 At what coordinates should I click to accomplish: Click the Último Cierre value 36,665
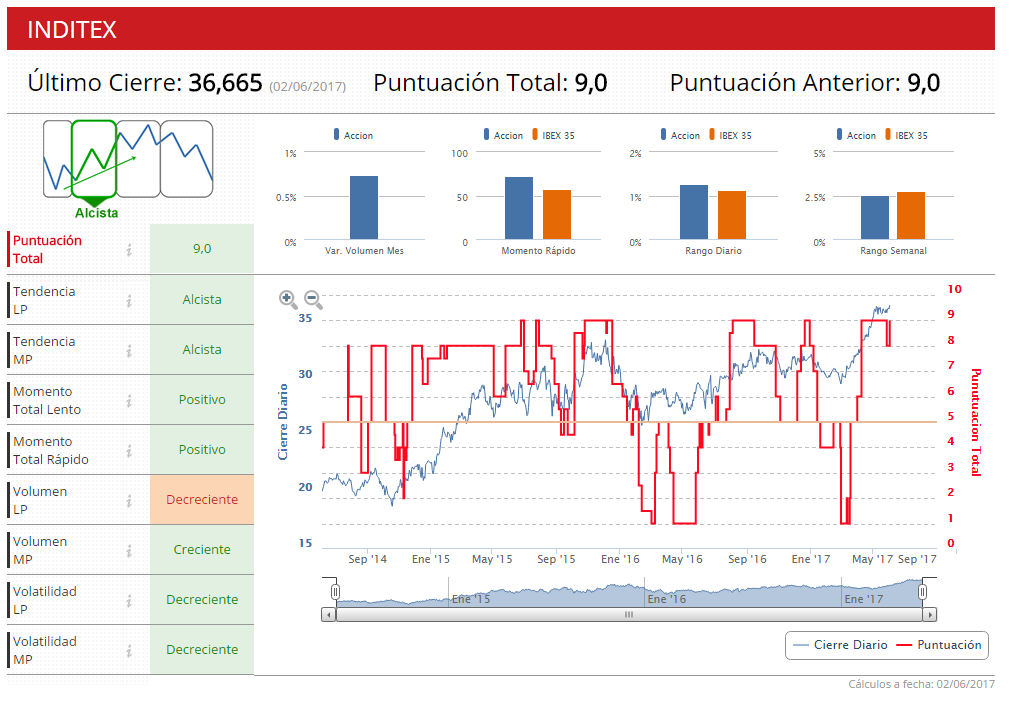[225, 83]
